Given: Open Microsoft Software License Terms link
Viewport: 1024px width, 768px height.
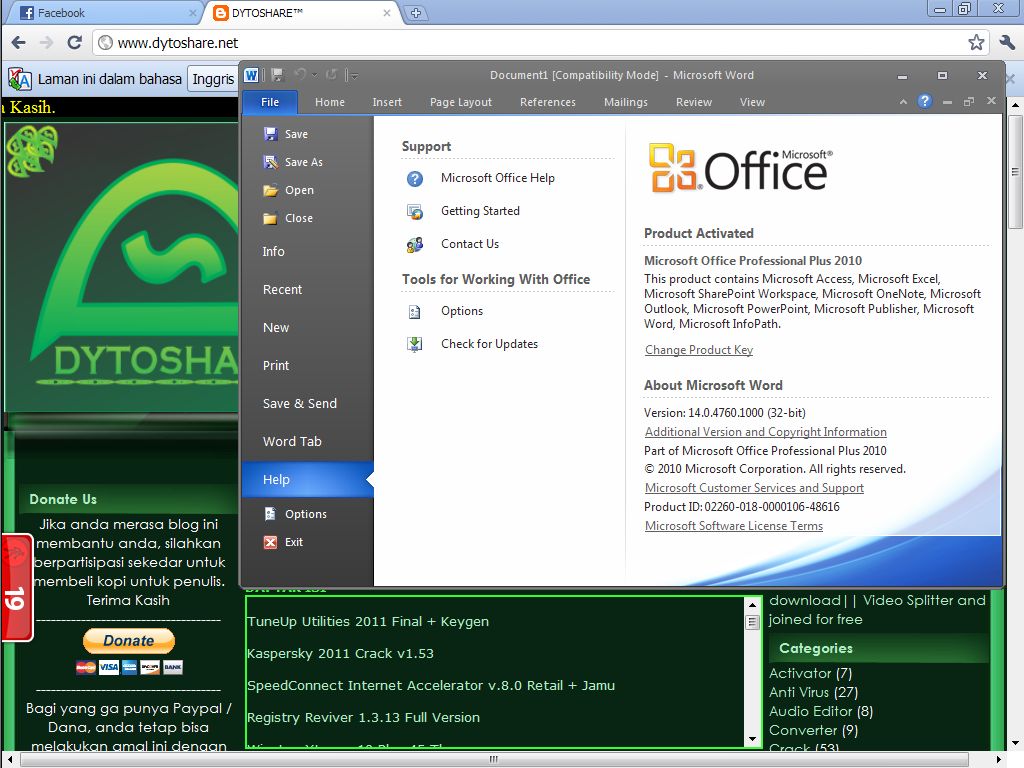Looking at the screenshot, I should [x=733, y=526].
